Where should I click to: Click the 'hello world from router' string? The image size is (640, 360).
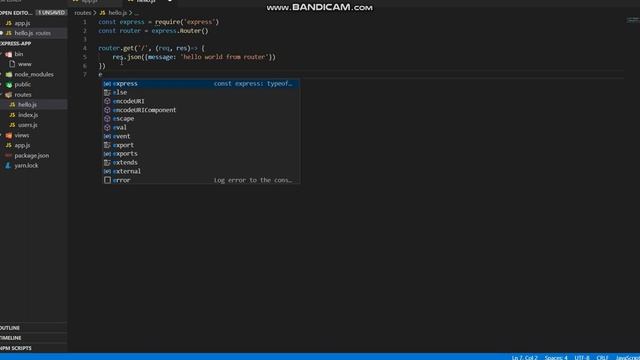pyautogui.click(x=224, y=57)
